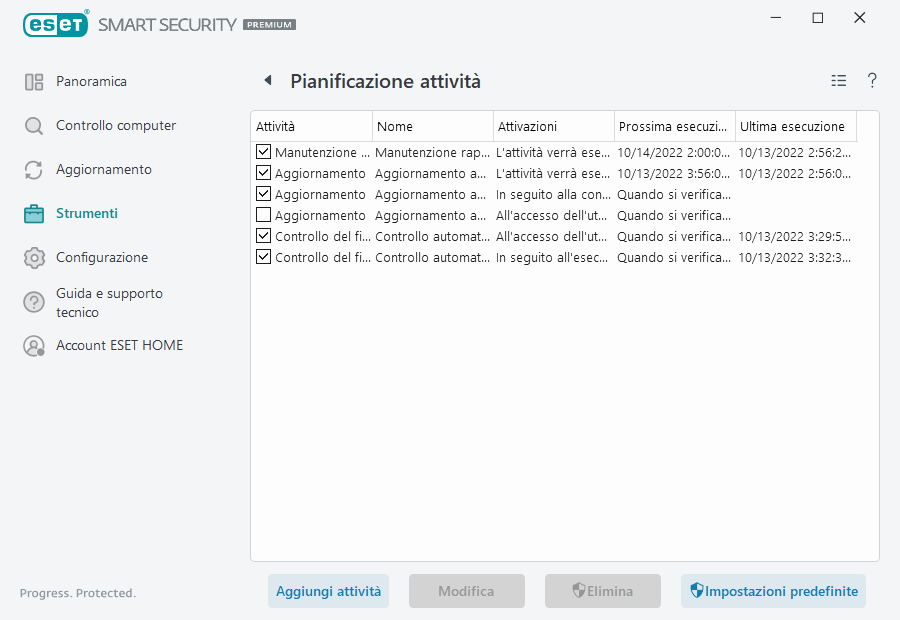
Task: Click the Aggiornamento refresh icon
Action: tap(34, 170)
